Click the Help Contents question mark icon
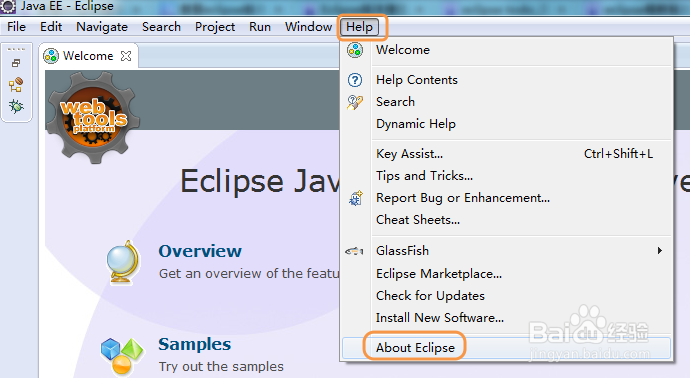Screen dimensions: 690x378 click(x=355, y=80)
